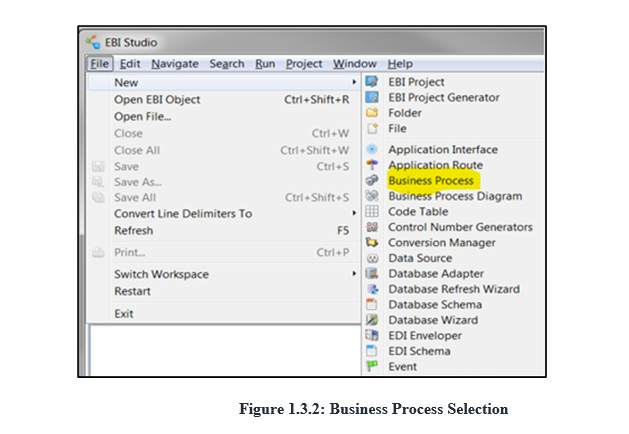Click the Database Adapter icon
Image resolution: width=629 pixels, height=434 pixels.
click(x=372, y=274)
